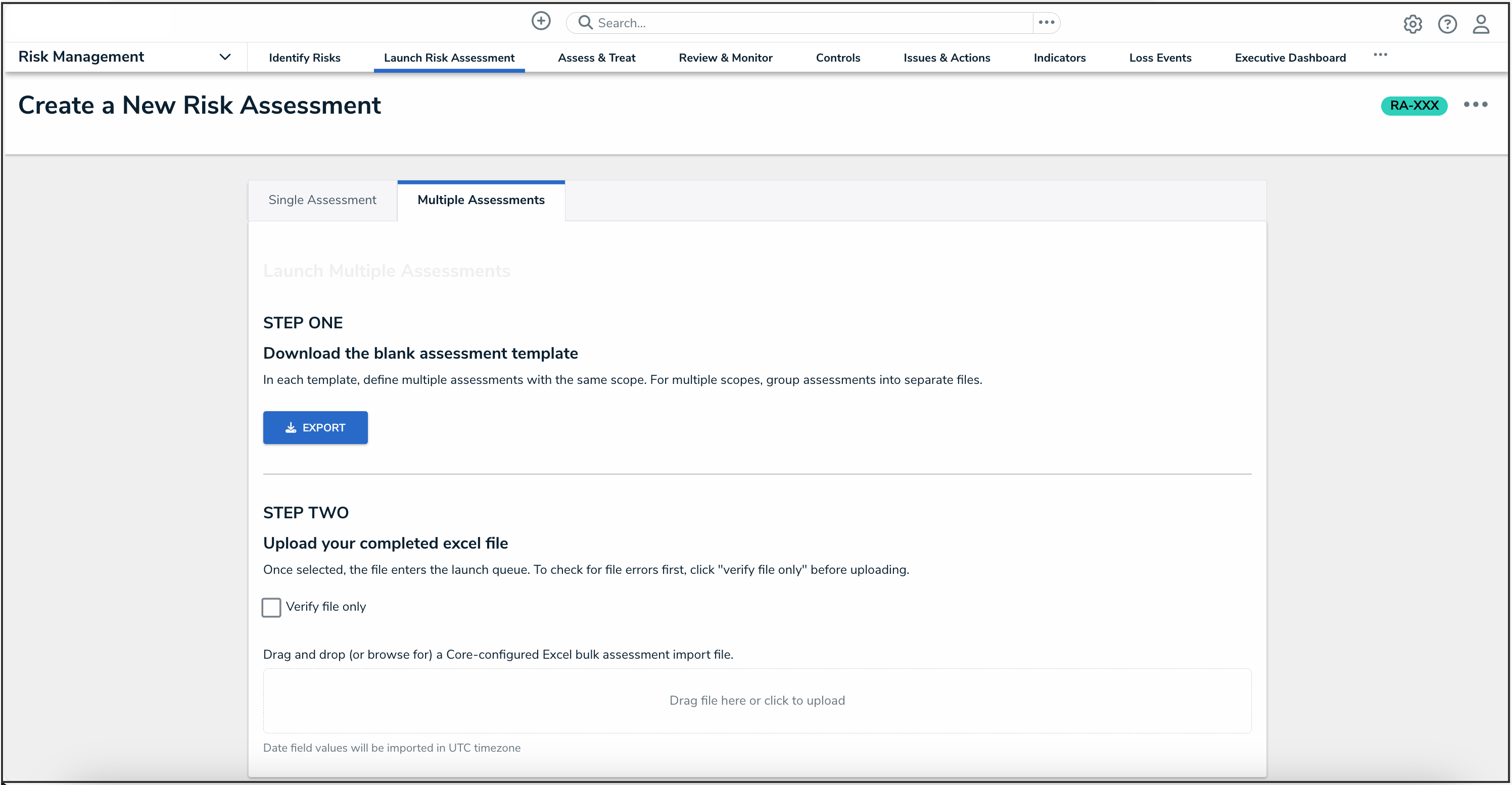Viewport: 1512px width, 785px height.
Task: Open the help question mark icon
Action: (1447, 24)
